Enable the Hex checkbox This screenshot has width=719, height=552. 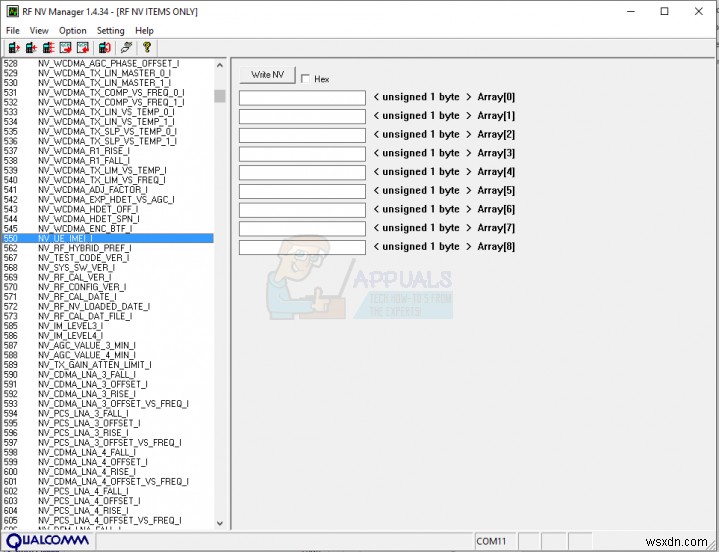305,79
